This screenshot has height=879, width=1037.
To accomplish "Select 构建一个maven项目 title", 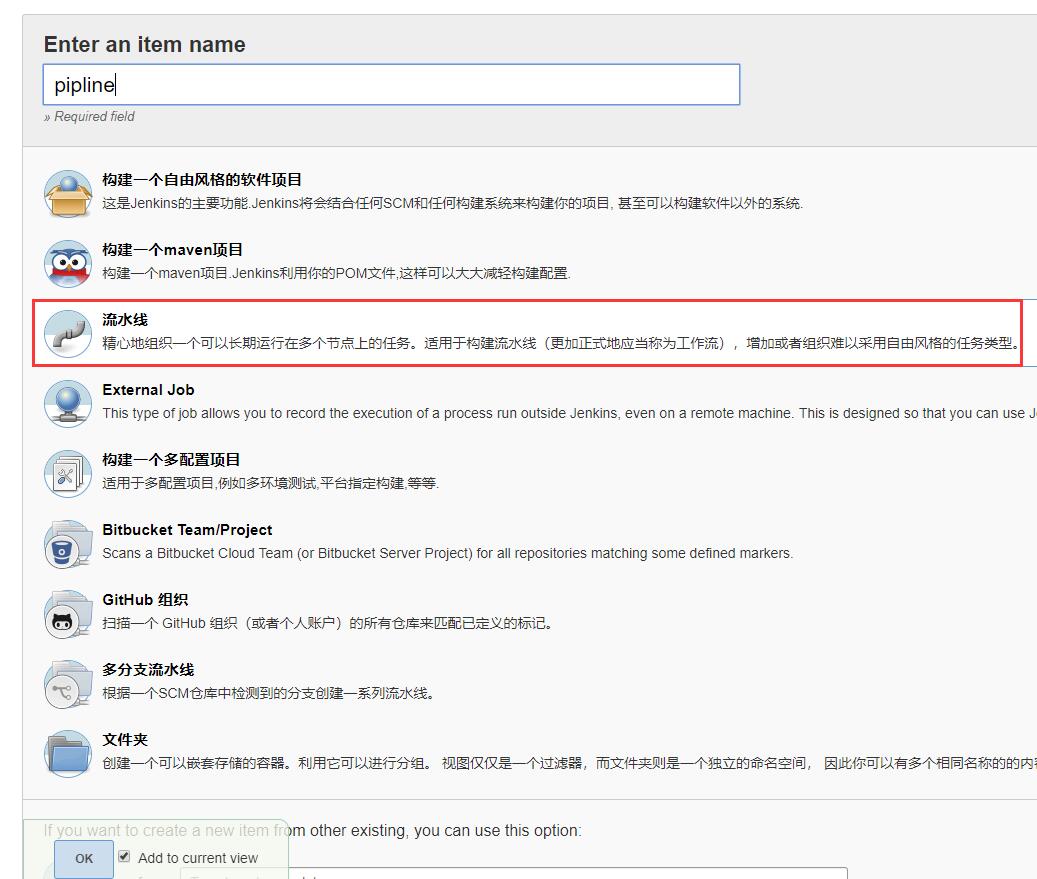I will tap(172, 250).
